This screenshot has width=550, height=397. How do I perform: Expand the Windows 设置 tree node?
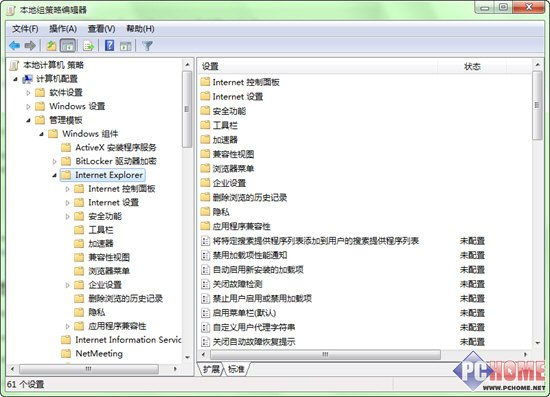pyautogui.click(x=28, y=107)
